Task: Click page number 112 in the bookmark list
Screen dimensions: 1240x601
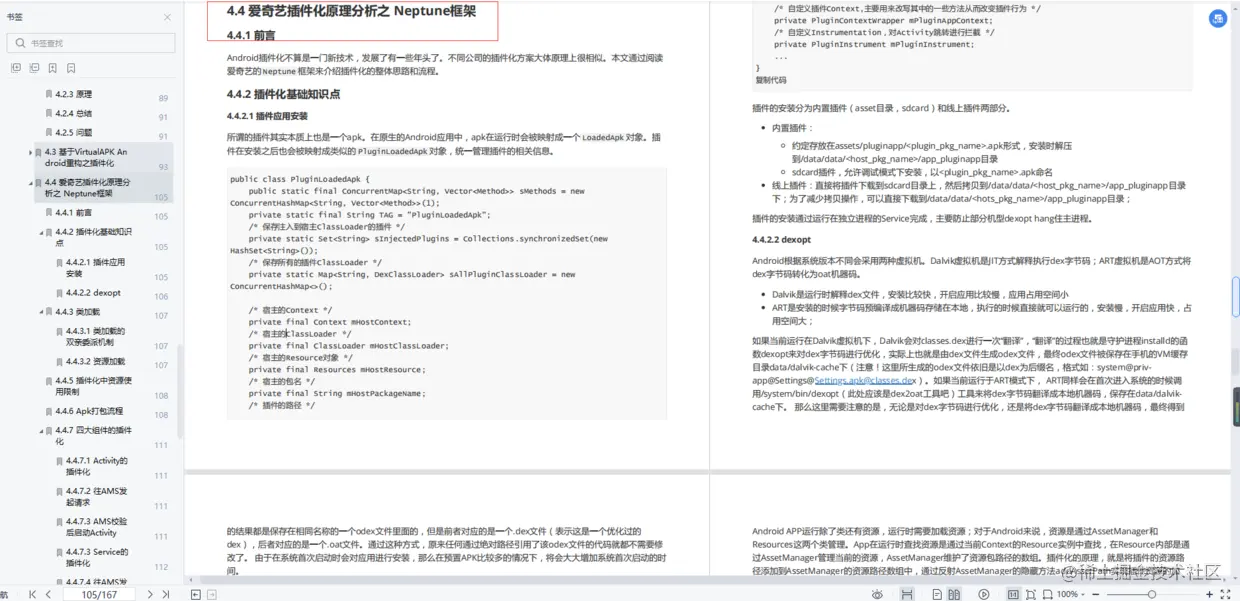Action: point(161,567)
